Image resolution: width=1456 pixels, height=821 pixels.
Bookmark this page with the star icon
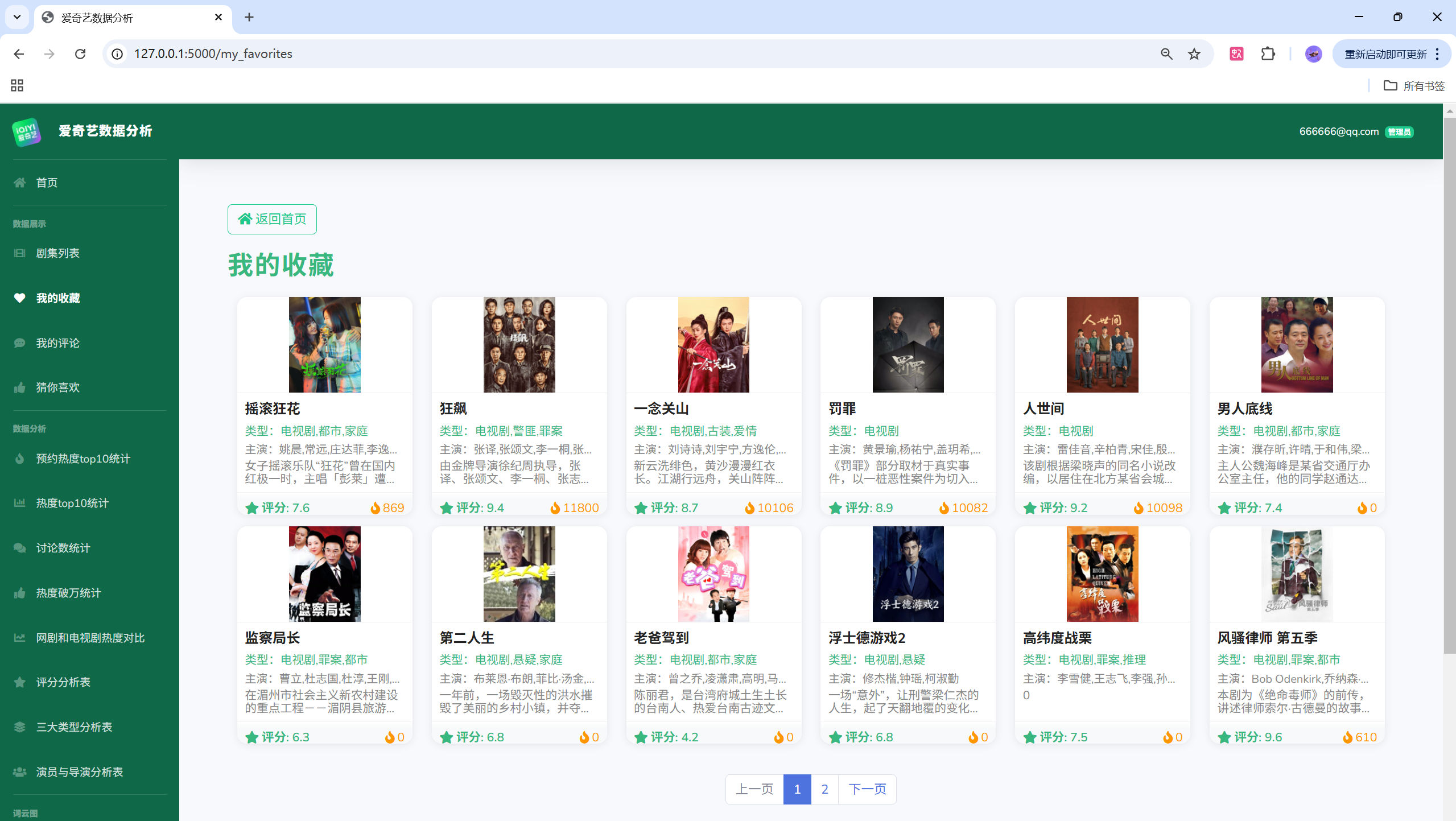(x=1194, y=54)
